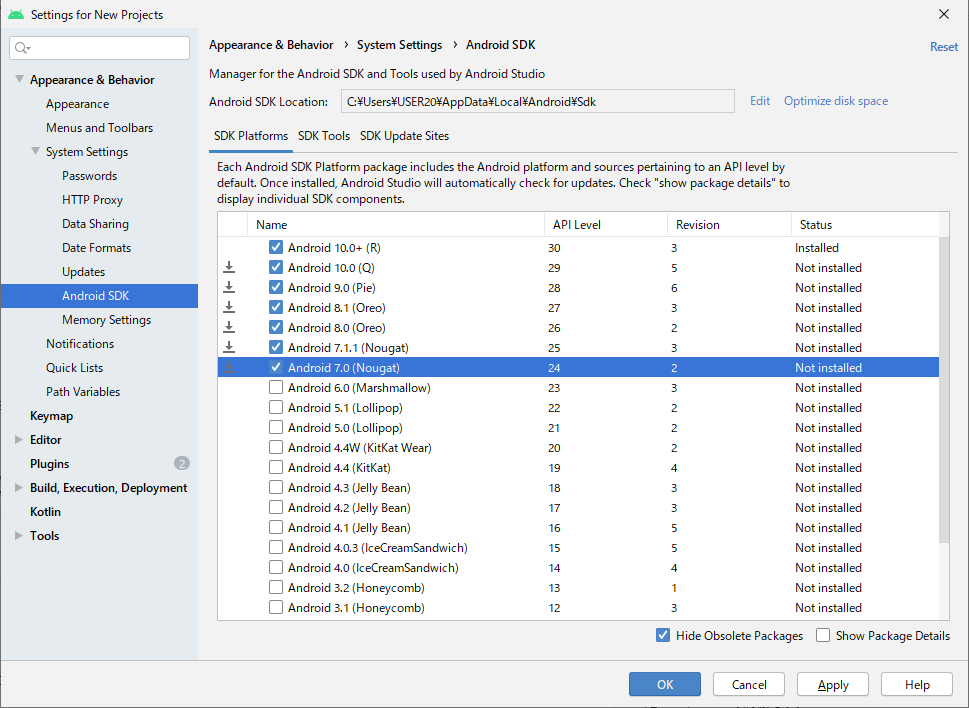969x708 pixels.
Task: Open HTTP Proxy settings page
Action: (92, 200)
